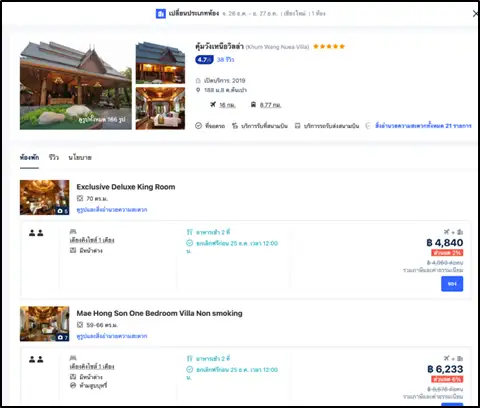View all 21 amenities link
Screen dimensions: 480x408
[x=423, y=126]
